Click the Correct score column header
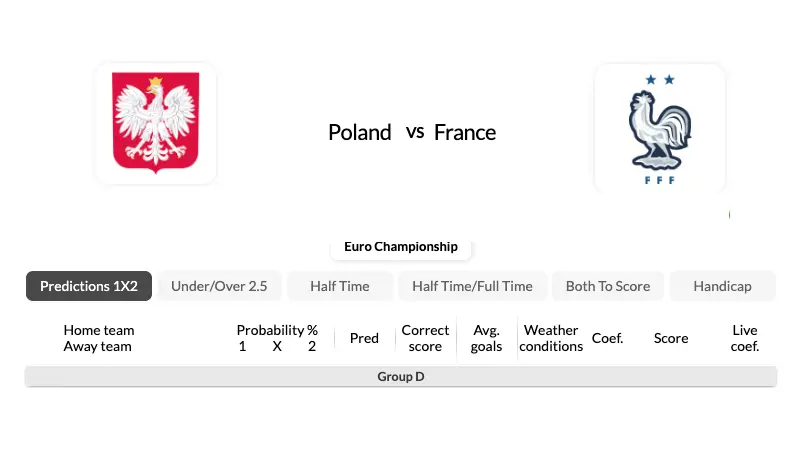 (x=425, y=338)
